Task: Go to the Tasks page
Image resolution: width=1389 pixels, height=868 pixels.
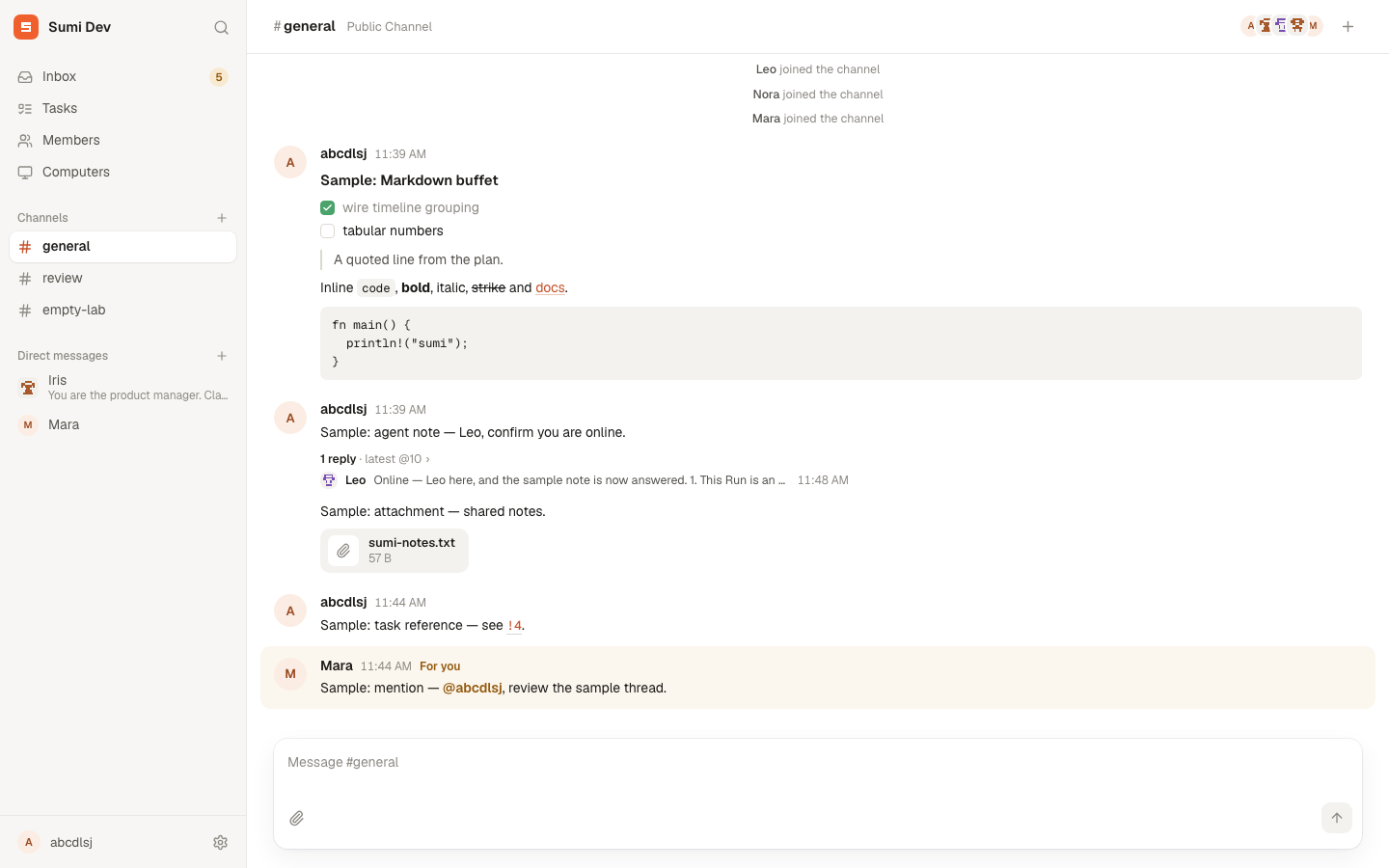Action: 123,108
